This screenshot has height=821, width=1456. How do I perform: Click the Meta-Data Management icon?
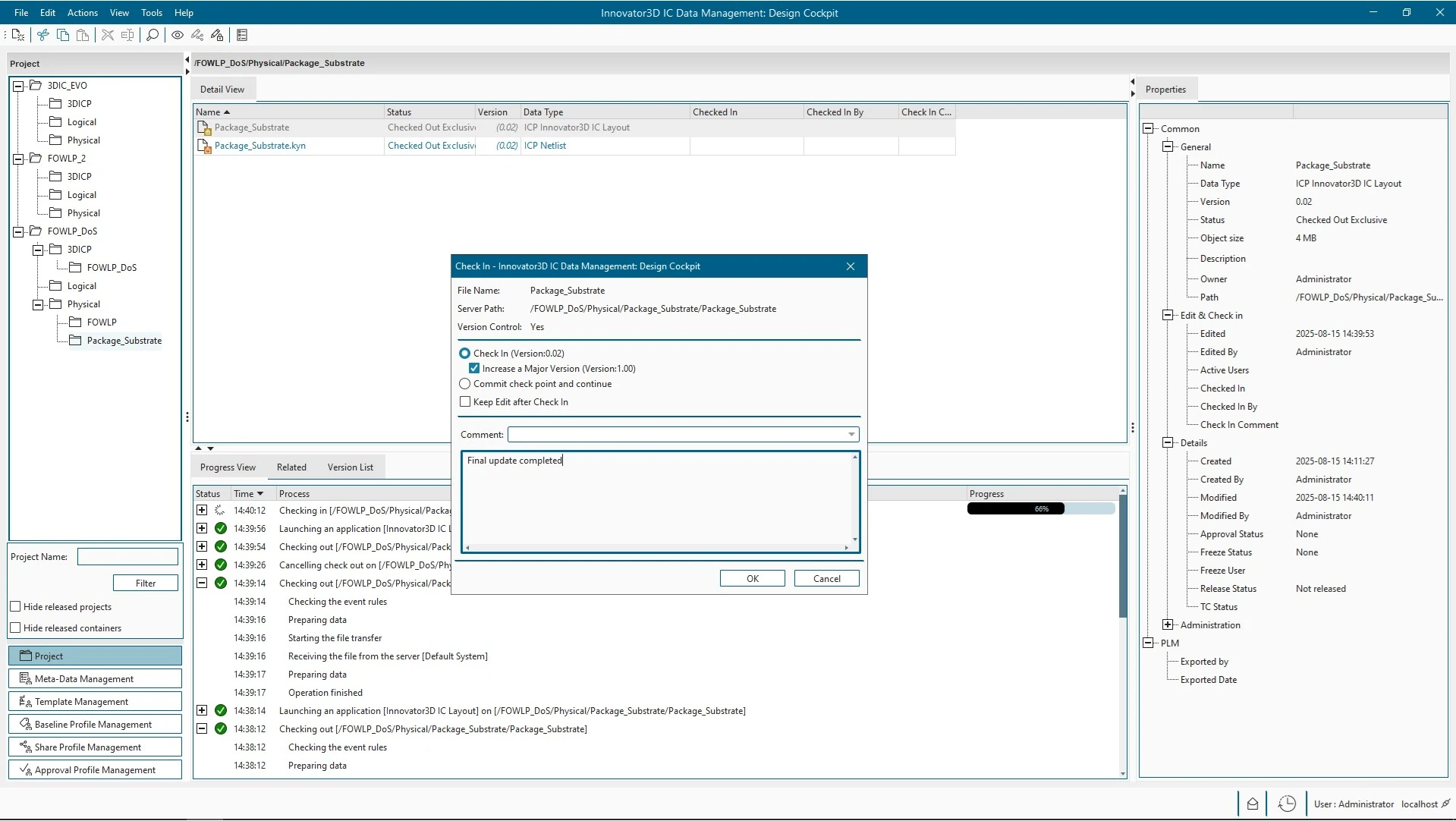25,678
